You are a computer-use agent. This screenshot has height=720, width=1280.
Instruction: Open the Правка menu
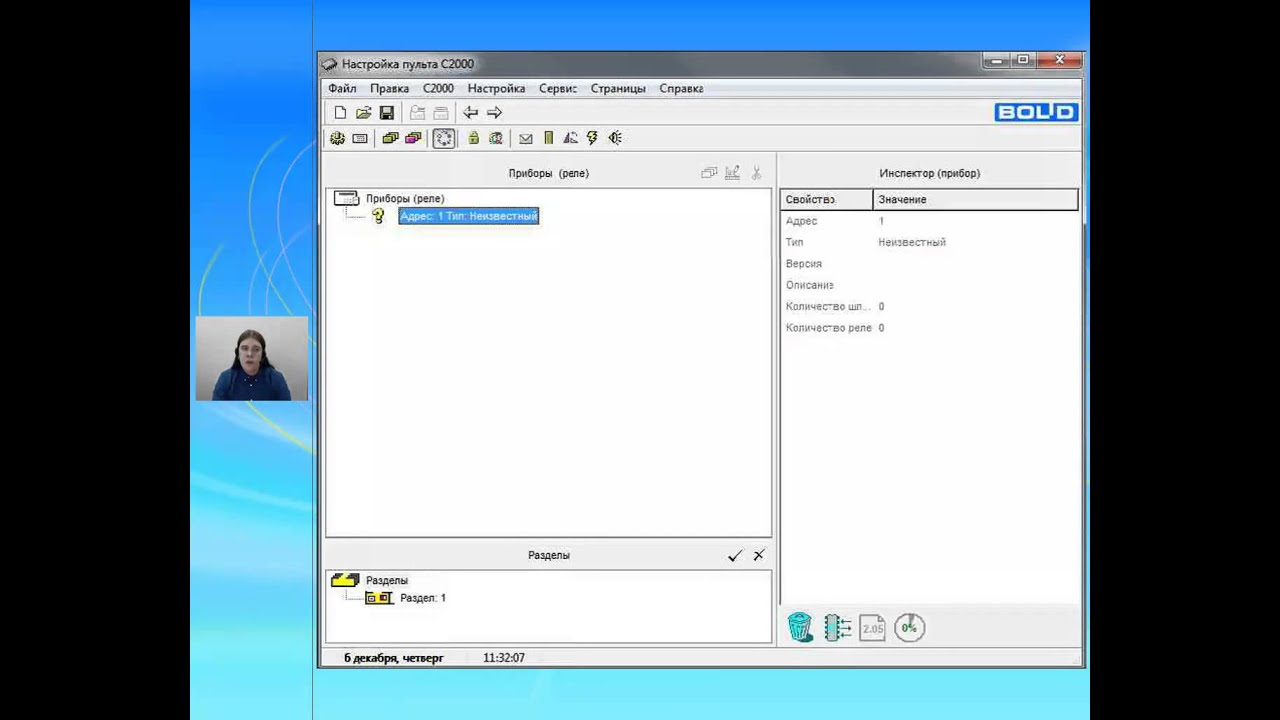coord(389,88)
